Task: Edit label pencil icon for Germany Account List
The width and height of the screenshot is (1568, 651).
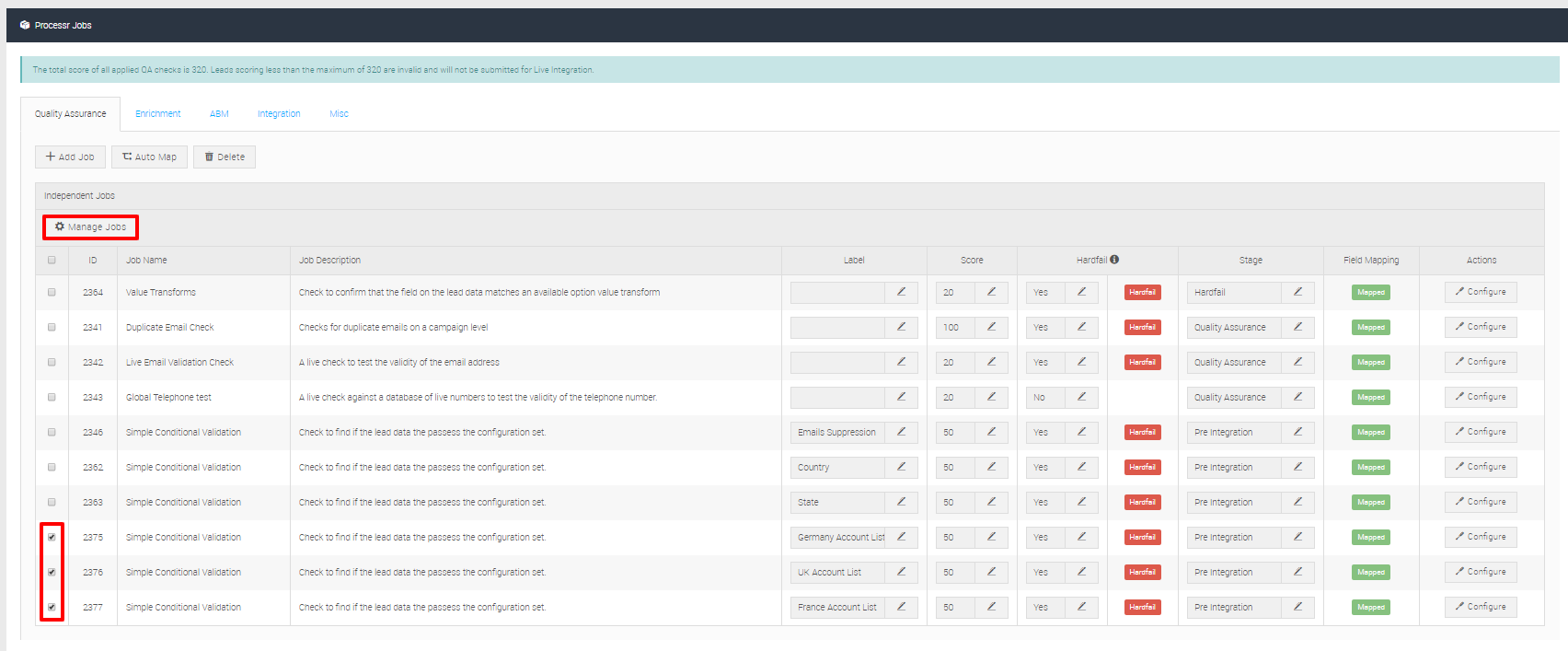Action: click(901, 537)
